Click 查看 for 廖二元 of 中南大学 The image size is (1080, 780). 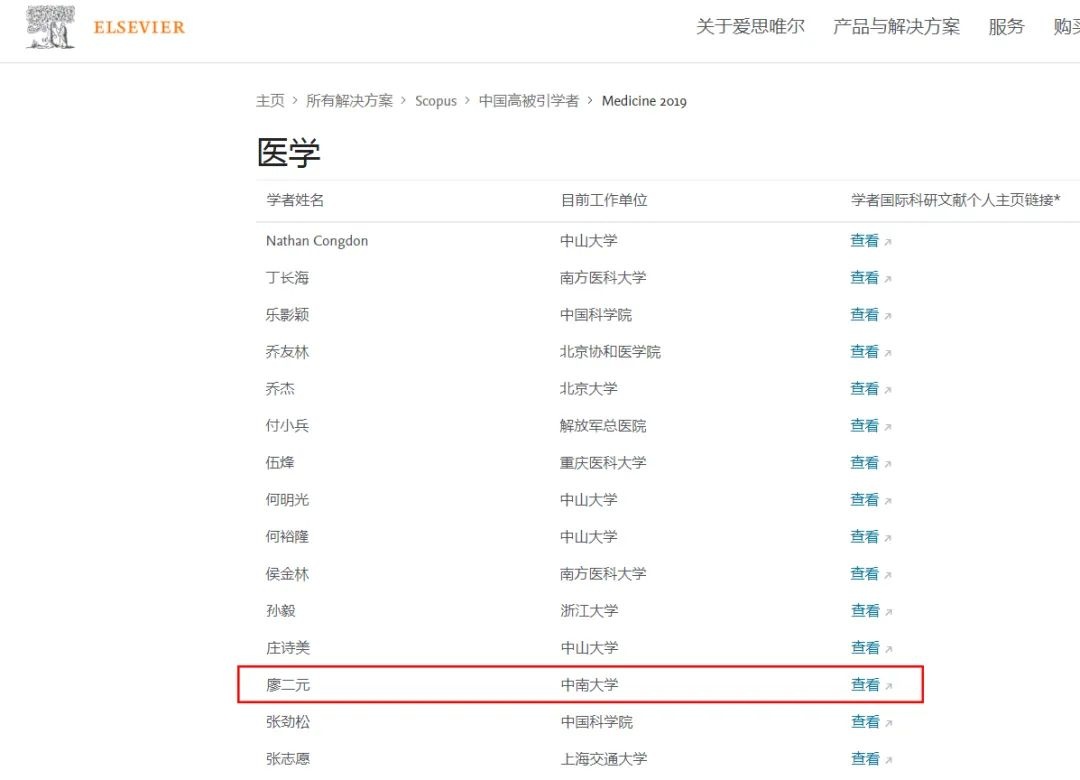pos(864,685)
